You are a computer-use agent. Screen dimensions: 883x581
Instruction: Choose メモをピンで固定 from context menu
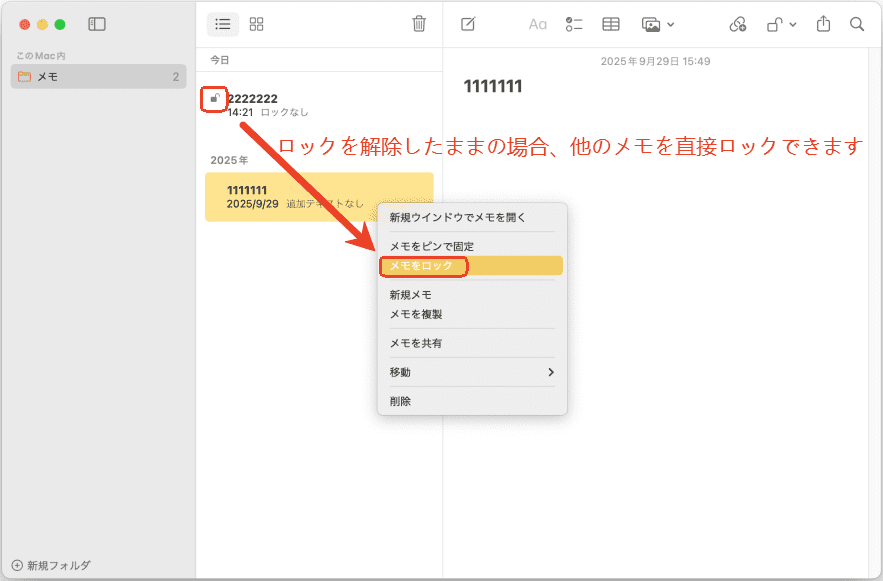pyautogui.click(x=431, y=246)
